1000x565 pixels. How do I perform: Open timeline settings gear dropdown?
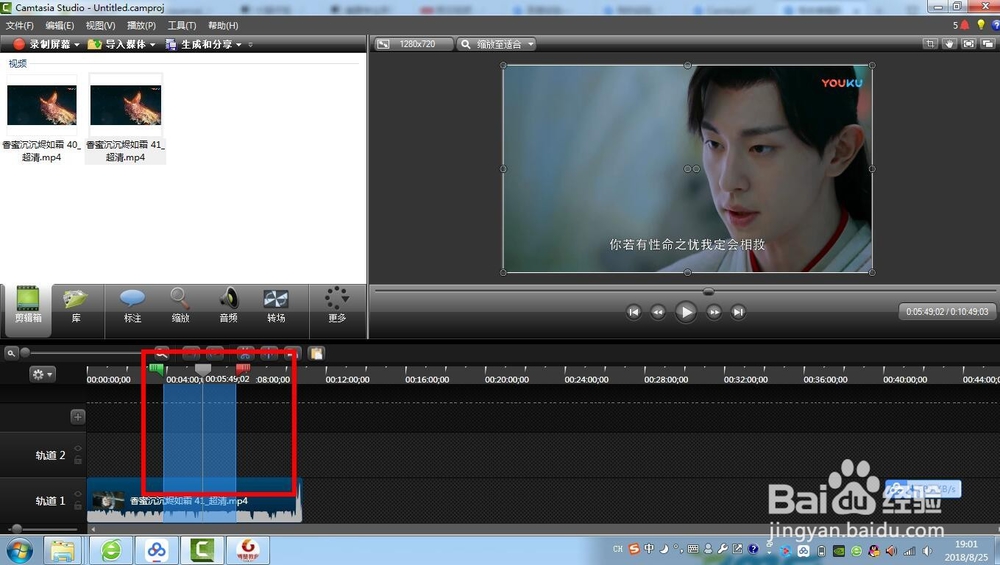(x=42, y=374)
